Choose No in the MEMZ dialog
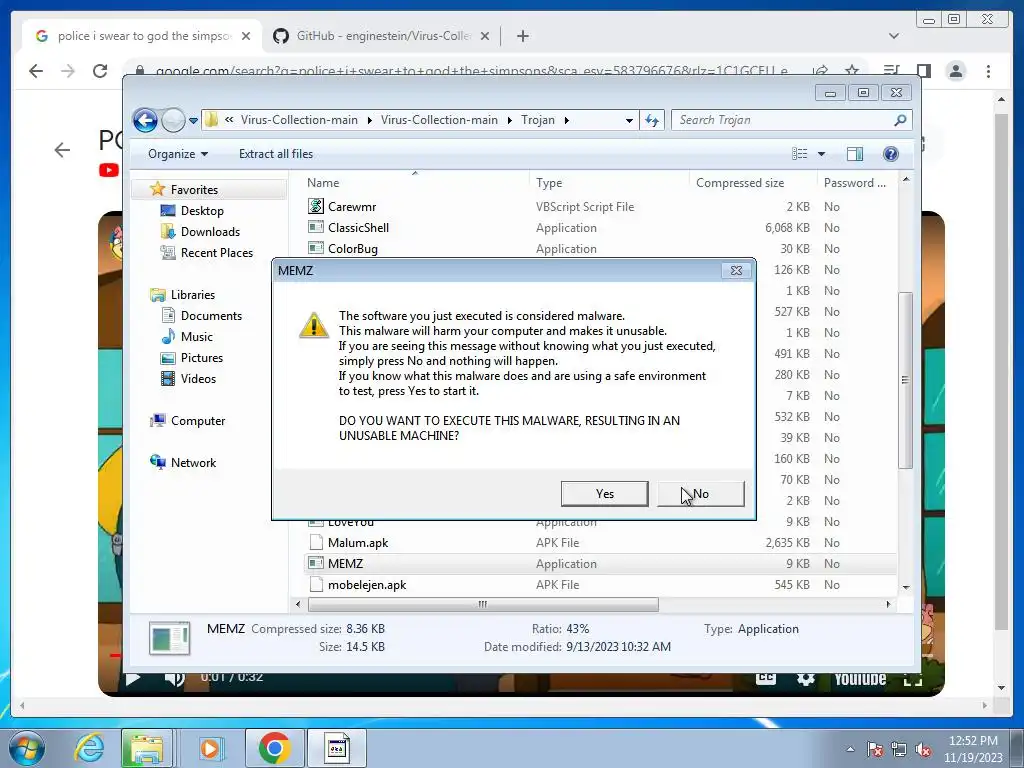 click(701, 494)
